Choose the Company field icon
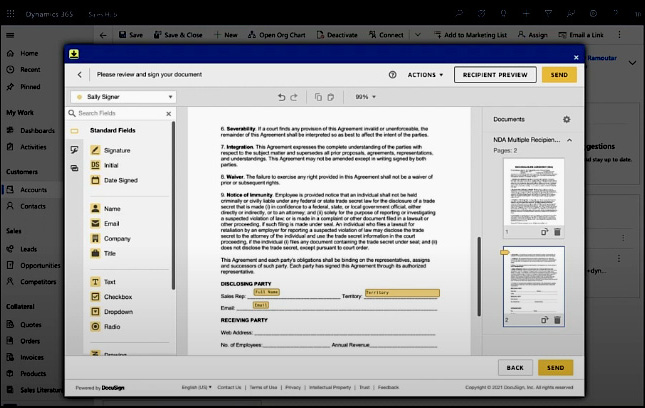Screen dimensions: 645x408 click(95, 238)
